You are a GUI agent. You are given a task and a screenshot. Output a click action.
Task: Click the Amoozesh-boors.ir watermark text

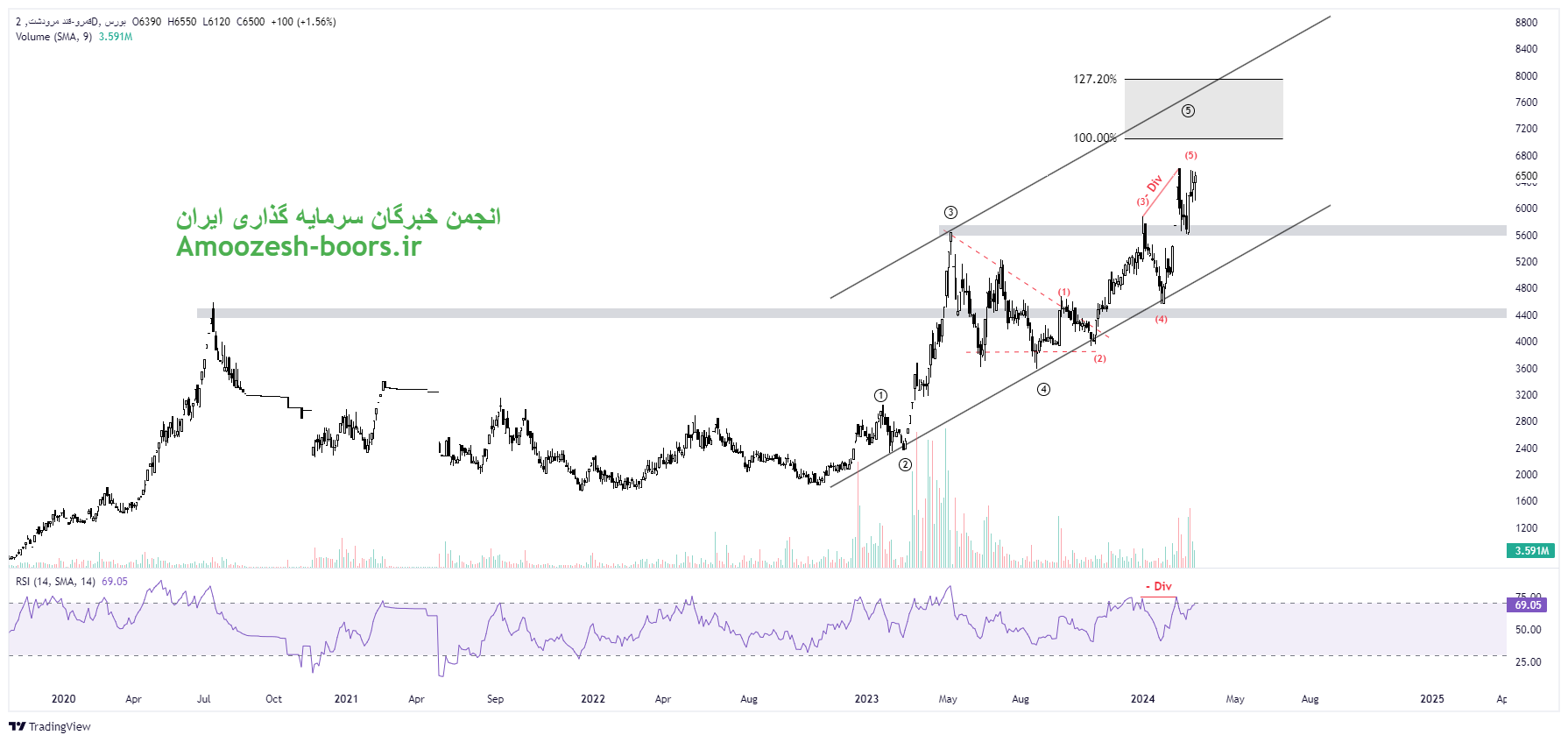299,247
